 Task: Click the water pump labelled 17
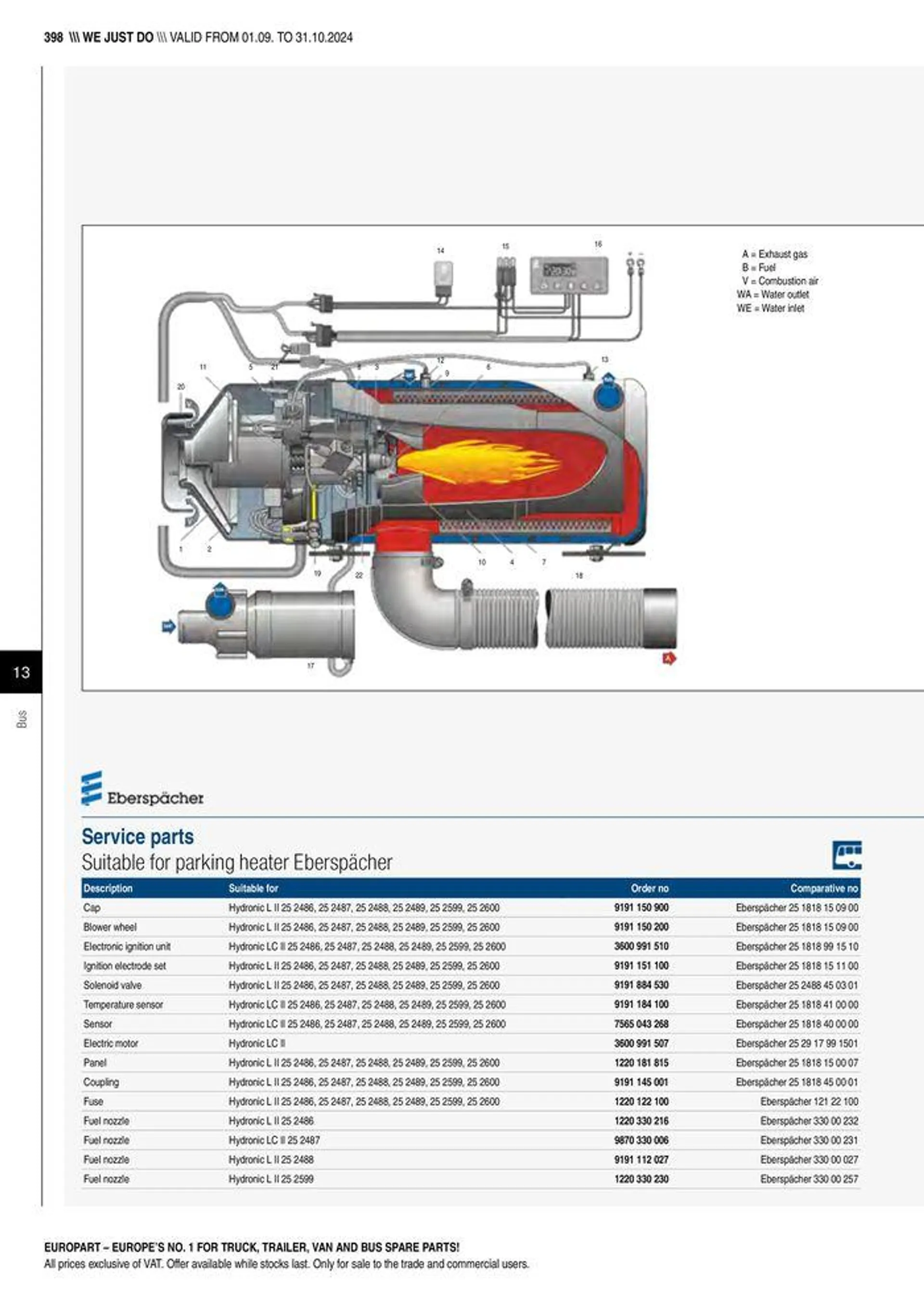pos(266,624)
